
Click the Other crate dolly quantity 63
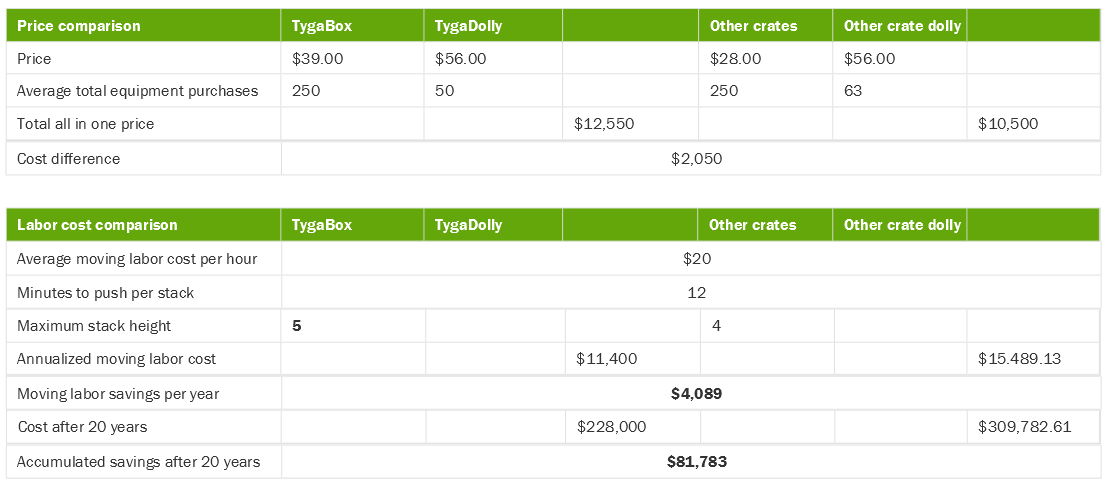[x=853, y=91]
